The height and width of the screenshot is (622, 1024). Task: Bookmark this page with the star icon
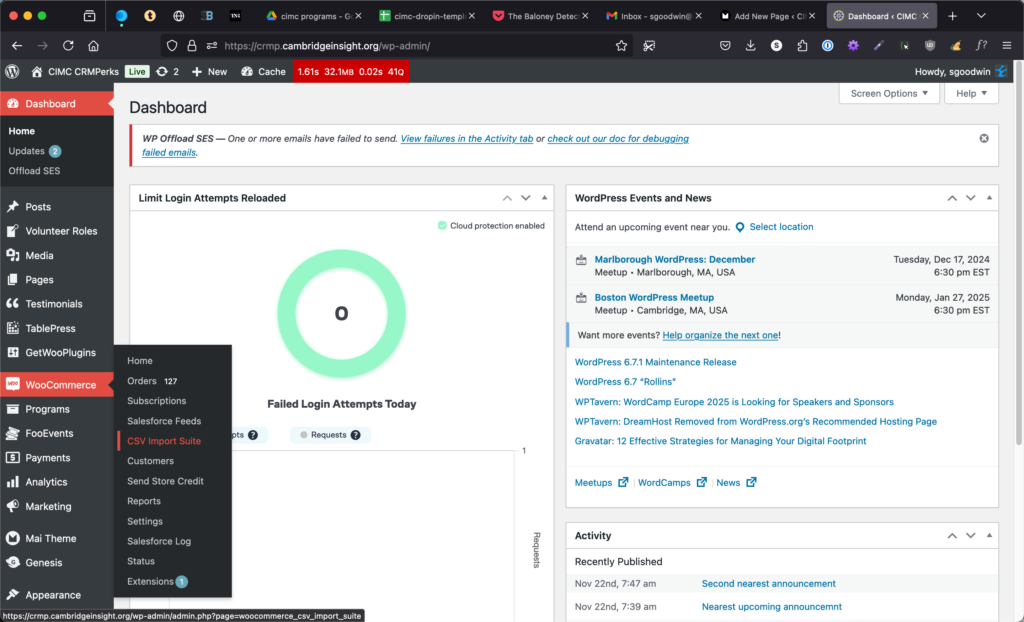pos(621,46)
